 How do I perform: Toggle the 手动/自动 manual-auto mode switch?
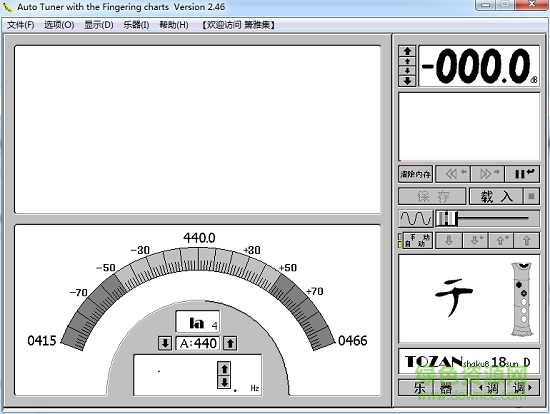[416, 241]
